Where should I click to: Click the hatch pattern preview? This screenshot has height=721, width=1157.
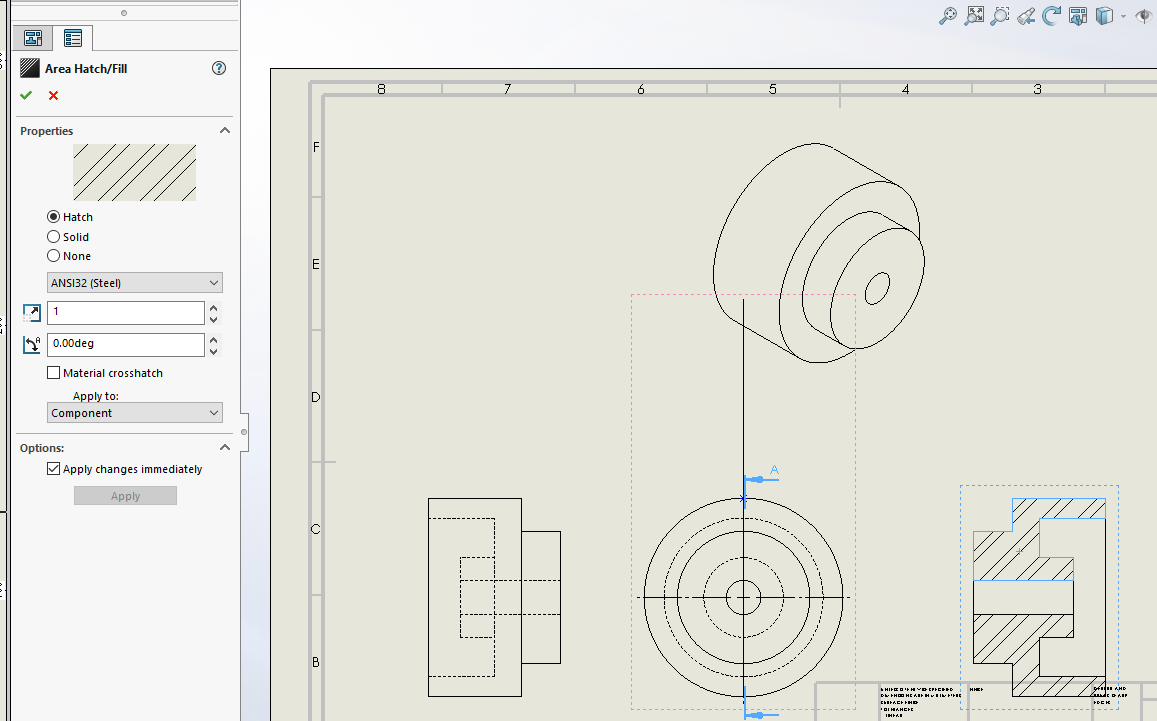point(134,172)
